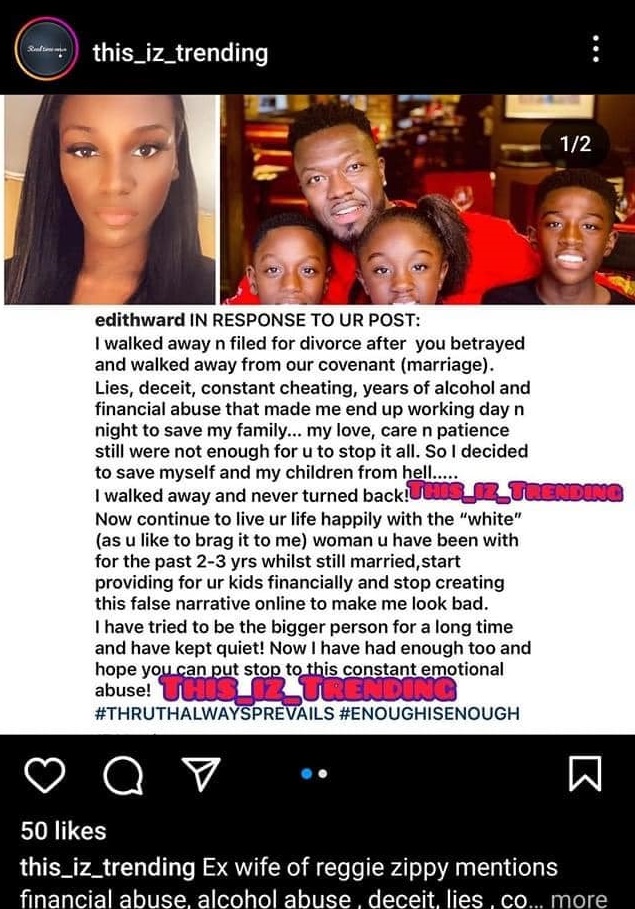Screen dimensions: 635x909
Task: Open comments with the speech bubble icon
Action: pyautogui.click(x=123, y=776)
